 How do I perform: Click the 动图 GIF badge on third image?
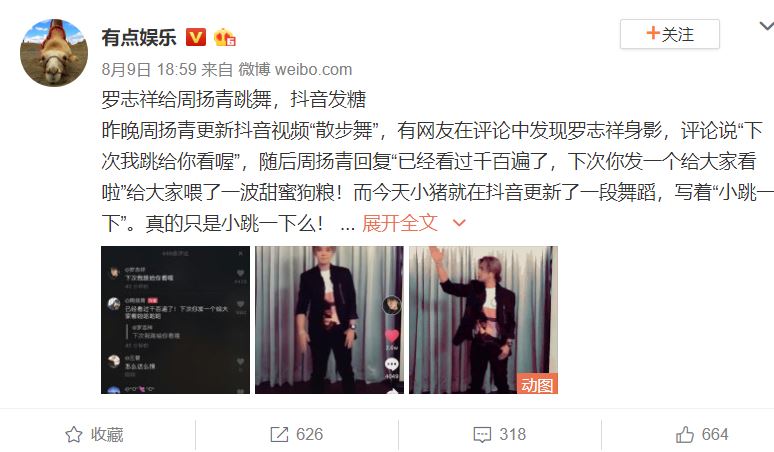pyautogui.click(x=537, y=384)
